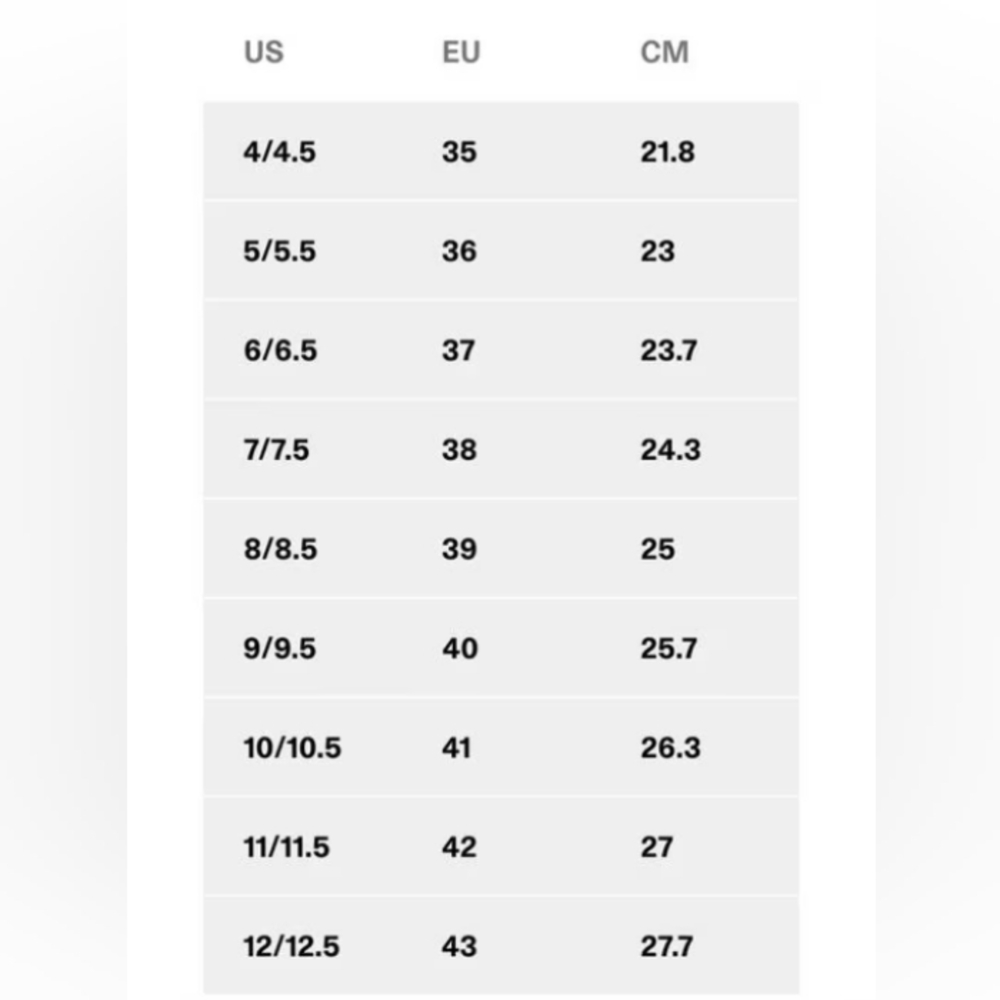Click the 21.8 centimeter value
This screenshot has height=1000, width=1000.
667,152
